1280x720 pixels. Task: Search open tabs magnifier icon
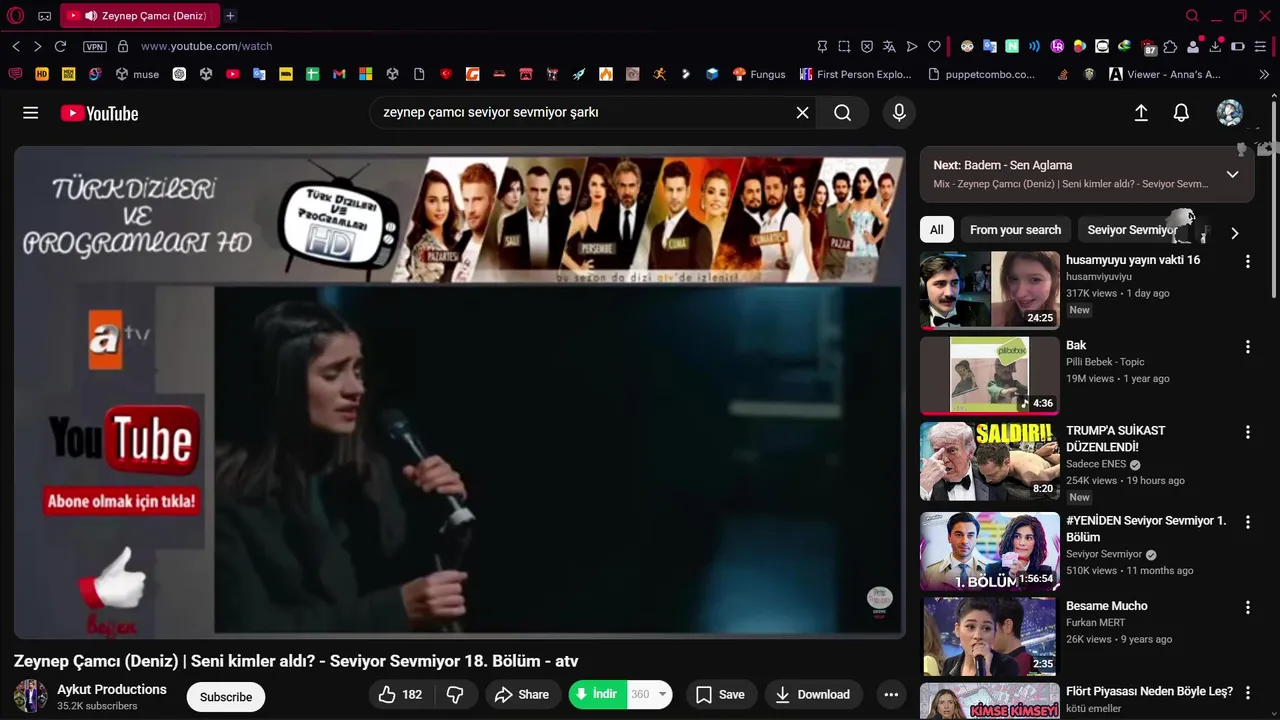(x=1191, y=16)
